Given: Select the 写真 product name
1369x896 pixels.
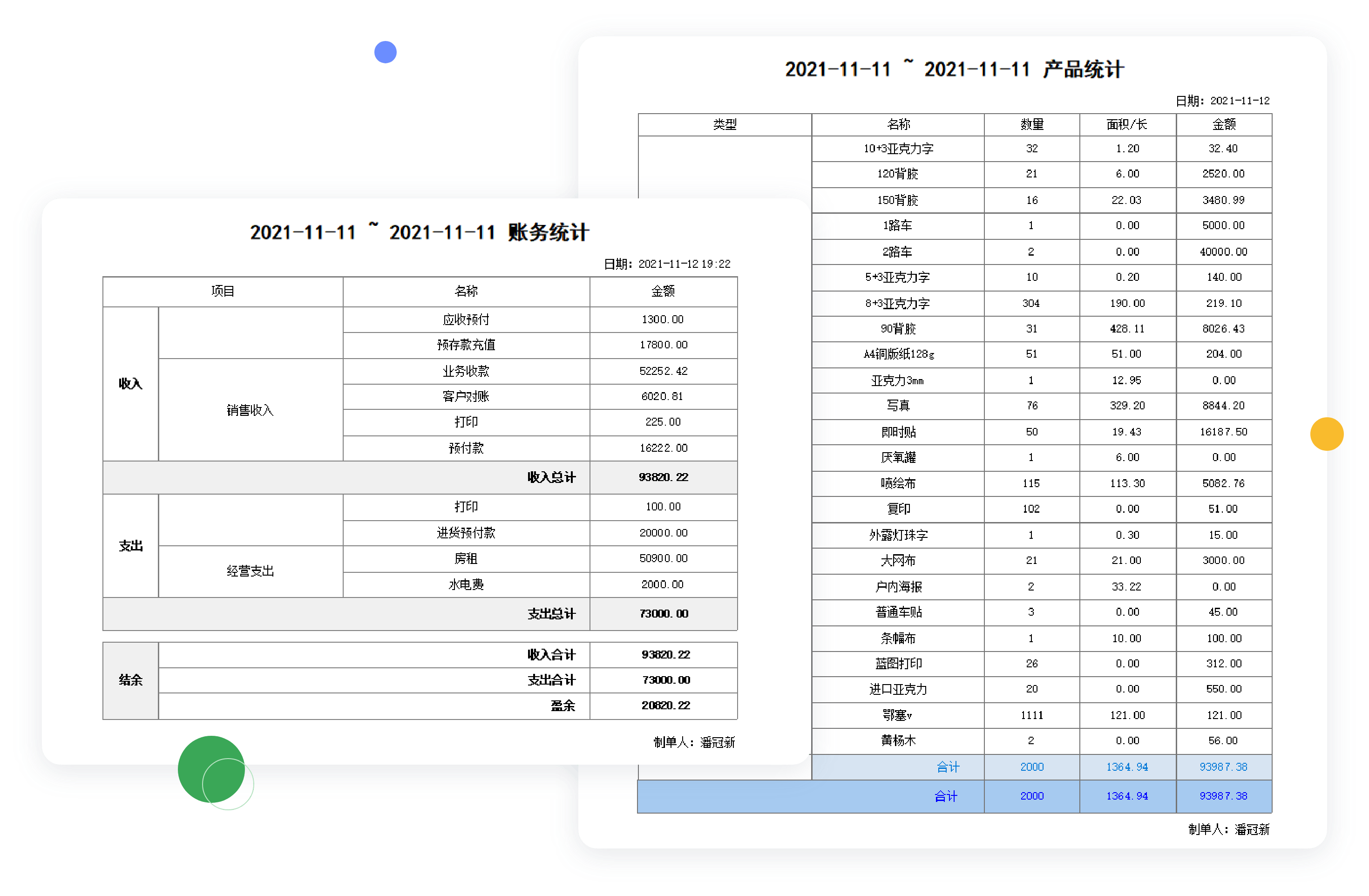Looking at the screenshot, I should point(898,406).
